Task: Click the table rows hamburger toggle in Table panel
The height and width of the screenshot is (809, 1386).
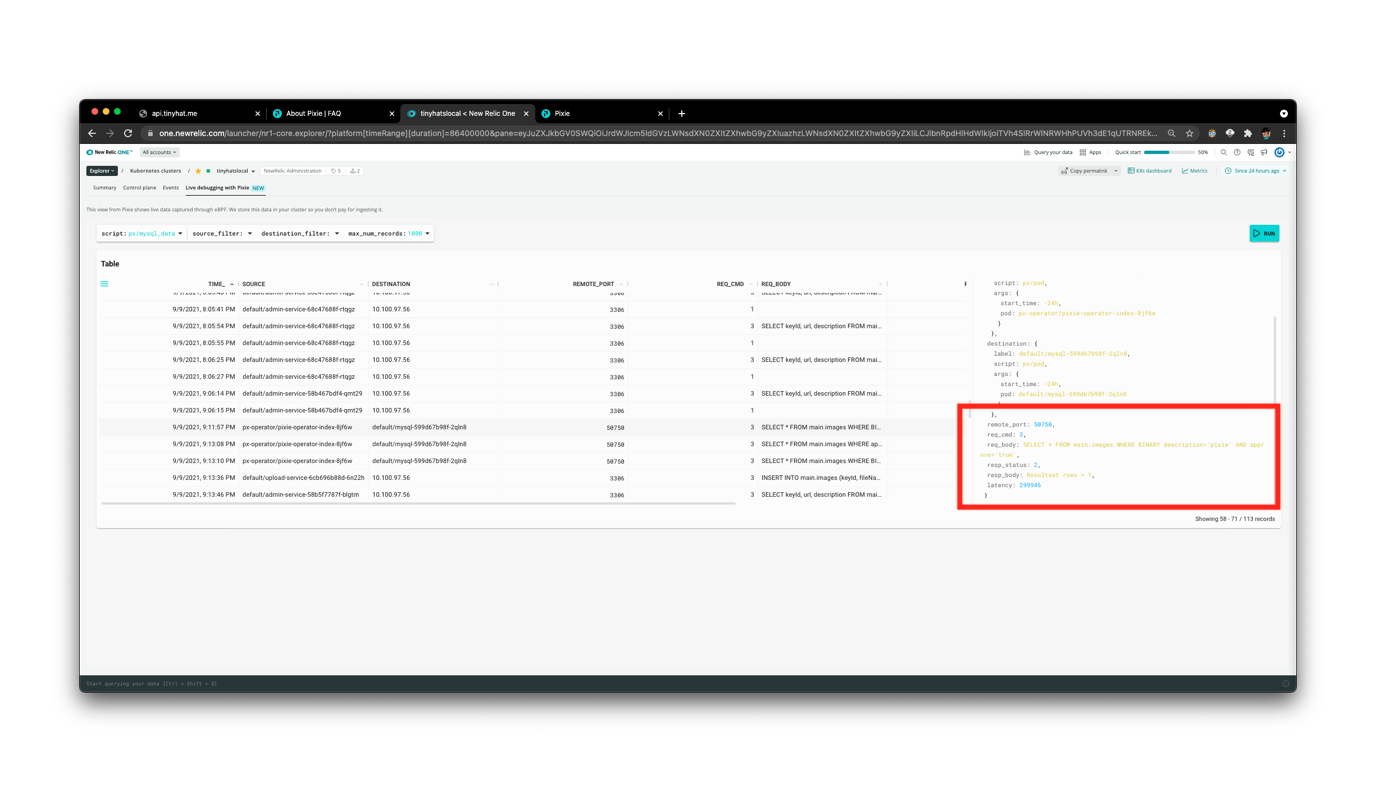Action: click(x=103, y=283)
